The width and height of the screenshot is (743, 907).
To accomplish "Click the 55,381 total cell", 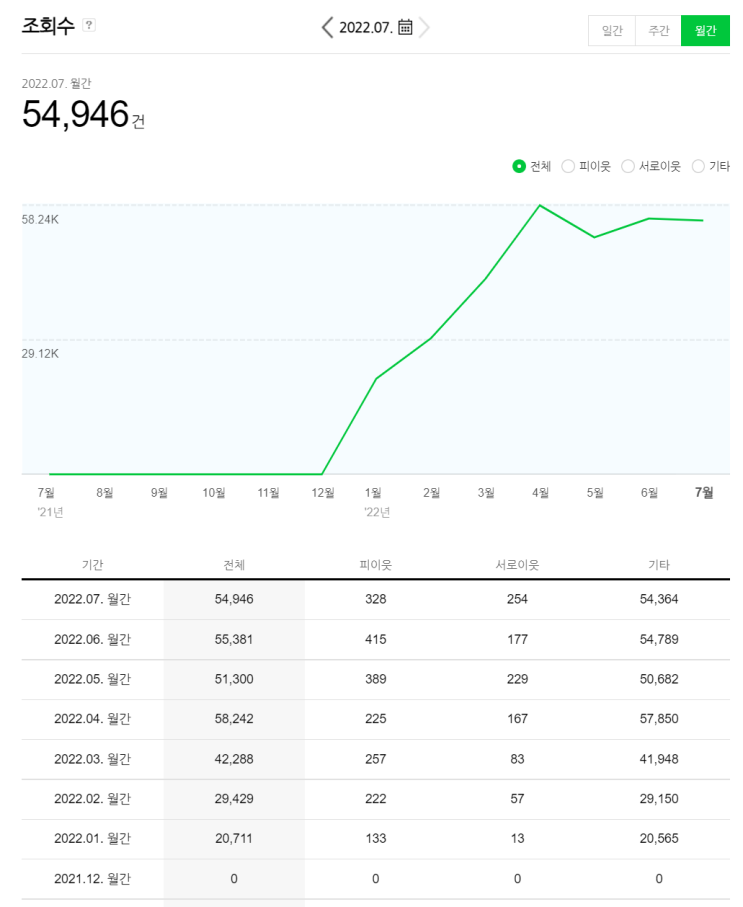I will 234,639.
